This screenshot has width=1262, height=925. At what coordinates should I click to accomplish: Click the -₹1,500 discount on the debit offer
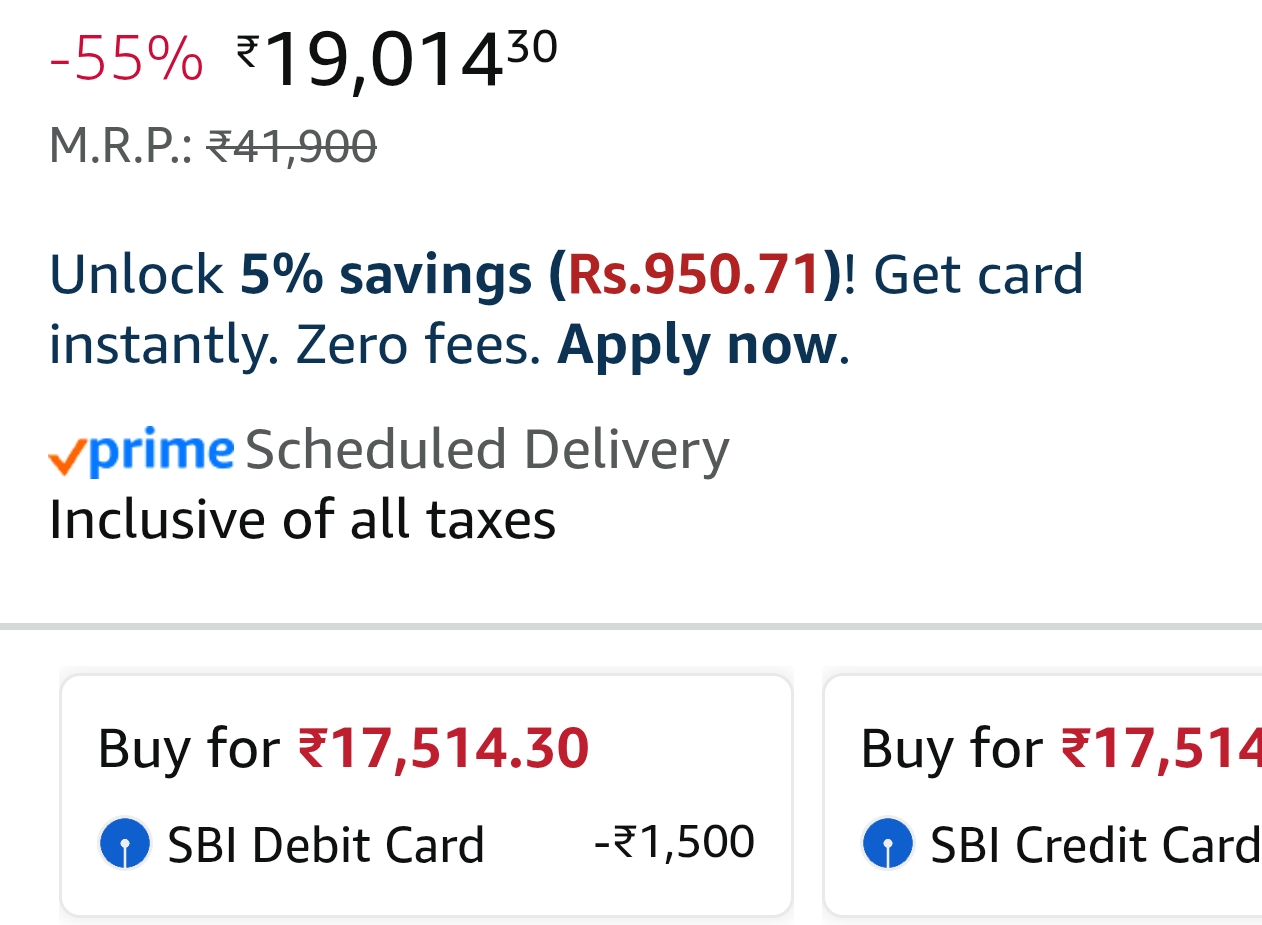click(x=674, y=842)
